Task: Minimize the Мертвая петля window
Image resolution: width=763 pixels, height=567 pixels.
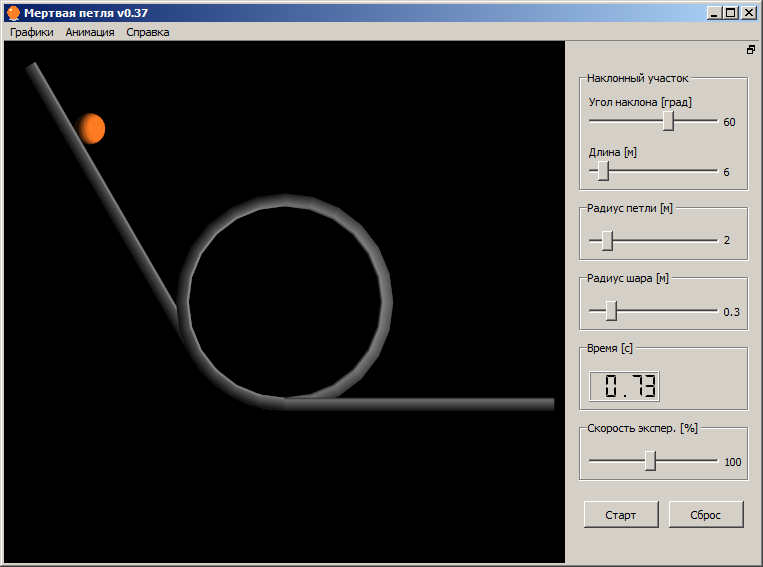Action: [714, 13]
